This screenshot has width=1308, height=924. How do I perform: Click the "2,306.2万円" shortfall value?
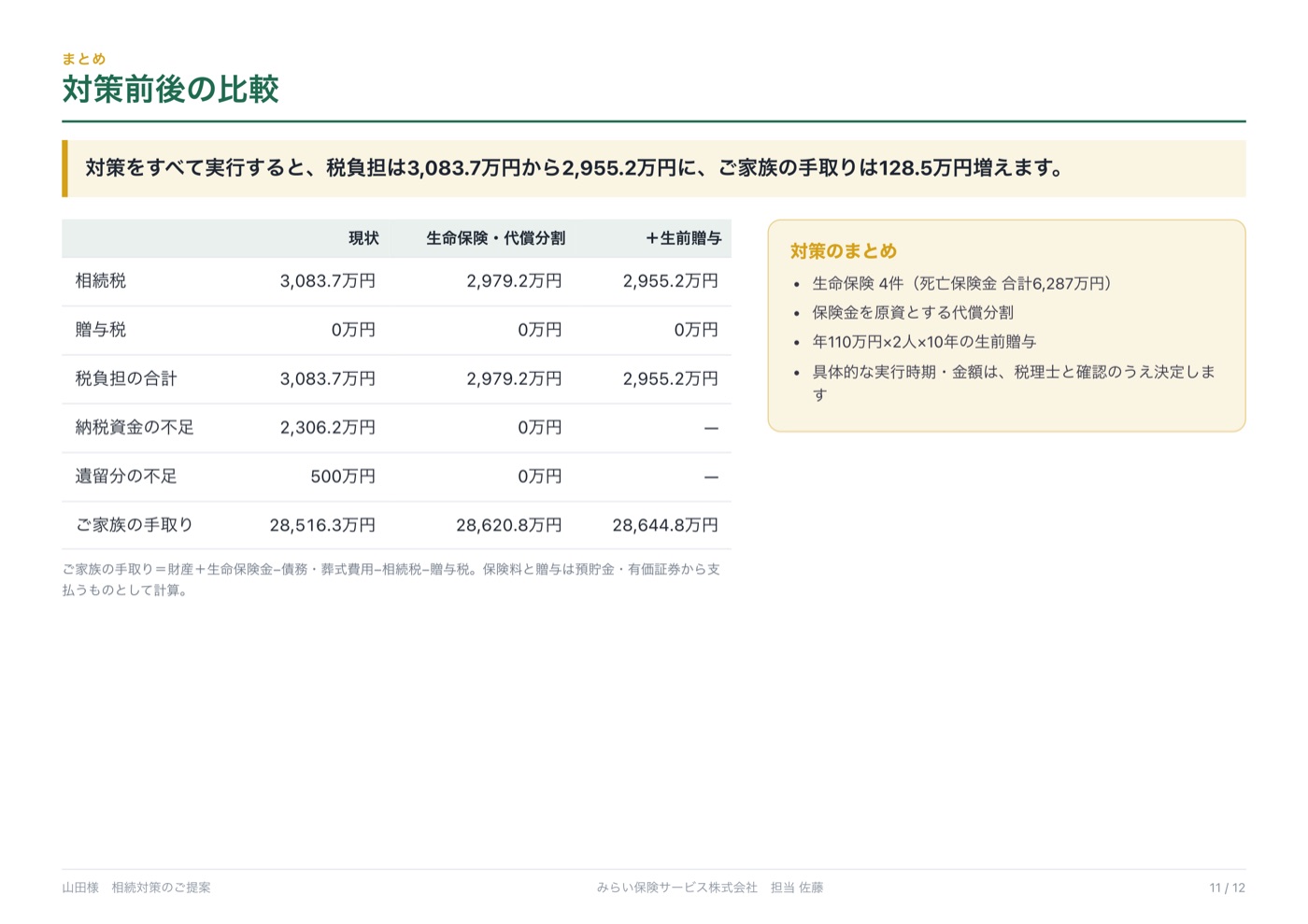click(328, 427)
